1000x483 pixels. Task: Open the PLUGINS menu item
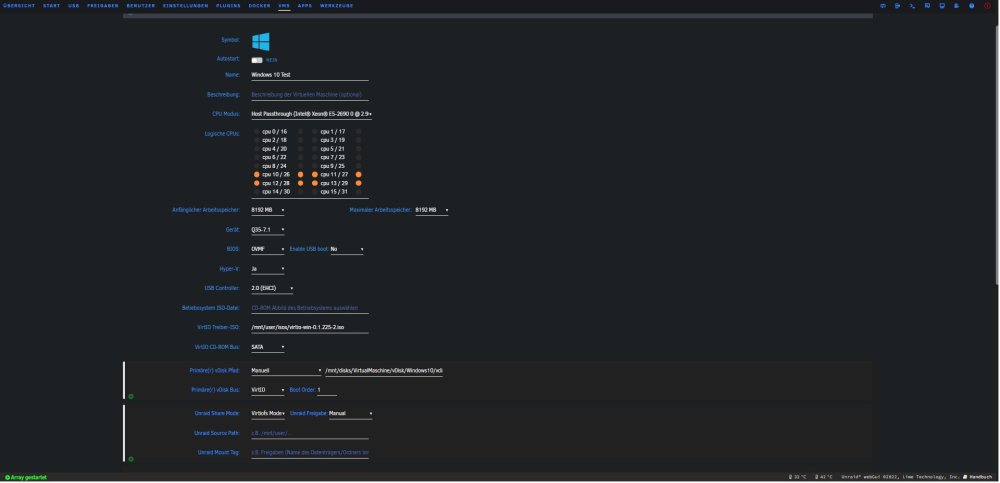click(228, 6)
